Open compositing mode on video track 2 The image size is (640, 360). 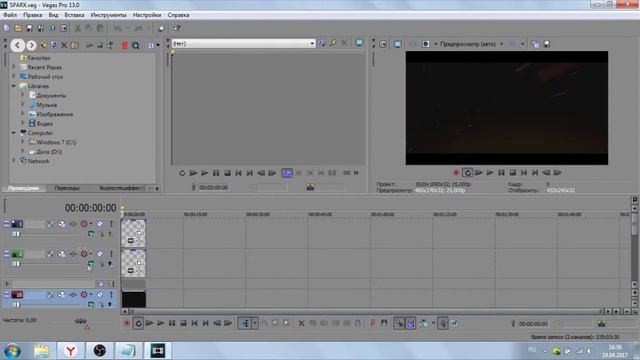(x=91, y=264)
